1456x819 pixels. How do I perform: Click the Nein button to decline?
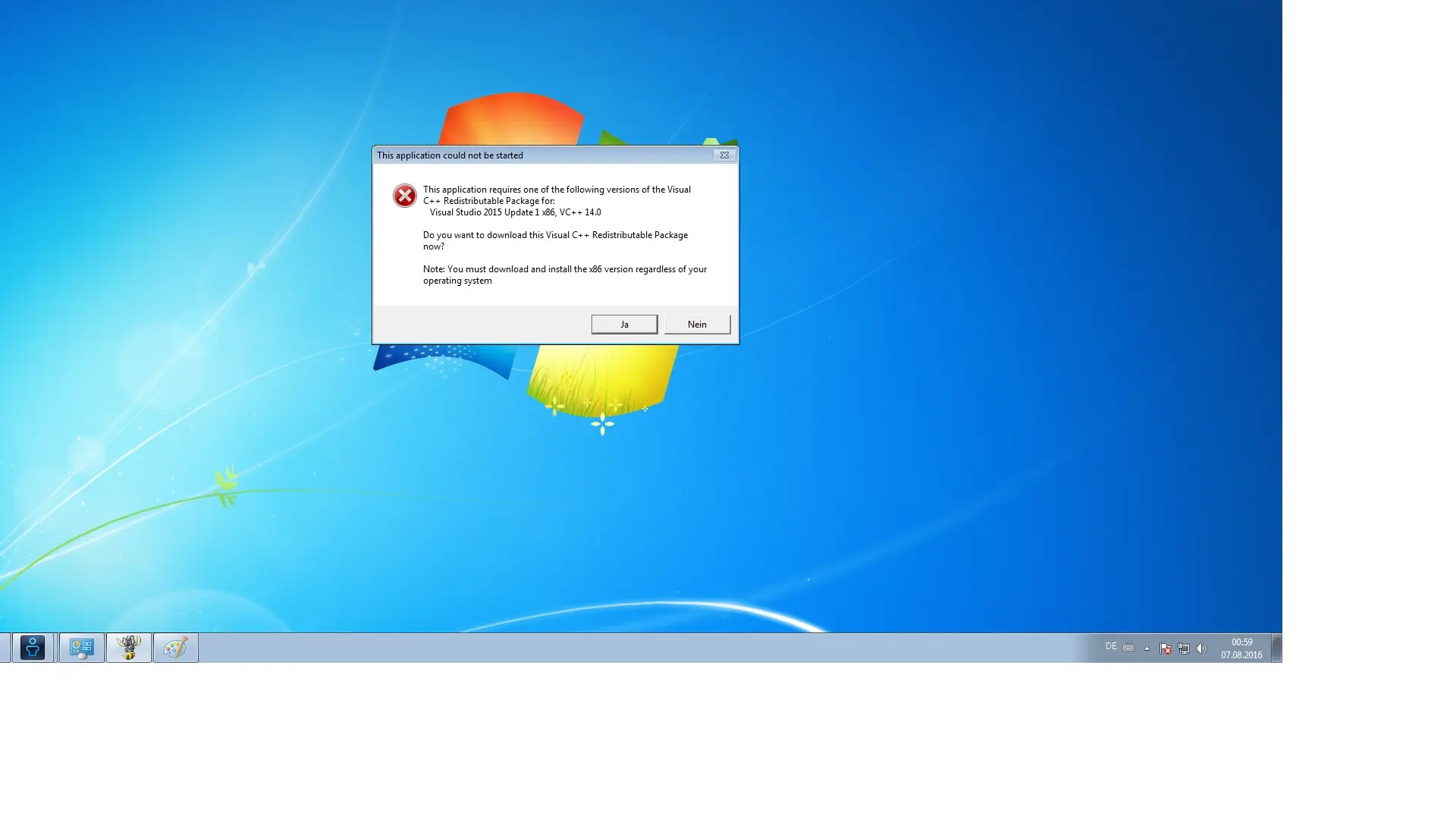[697, 325]
